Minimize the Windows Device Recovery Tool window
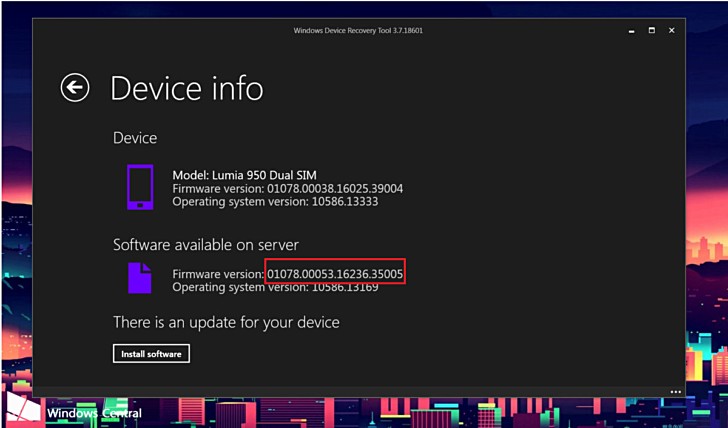The width and height of the screenshot is (728, 428). tap(631, 31)
